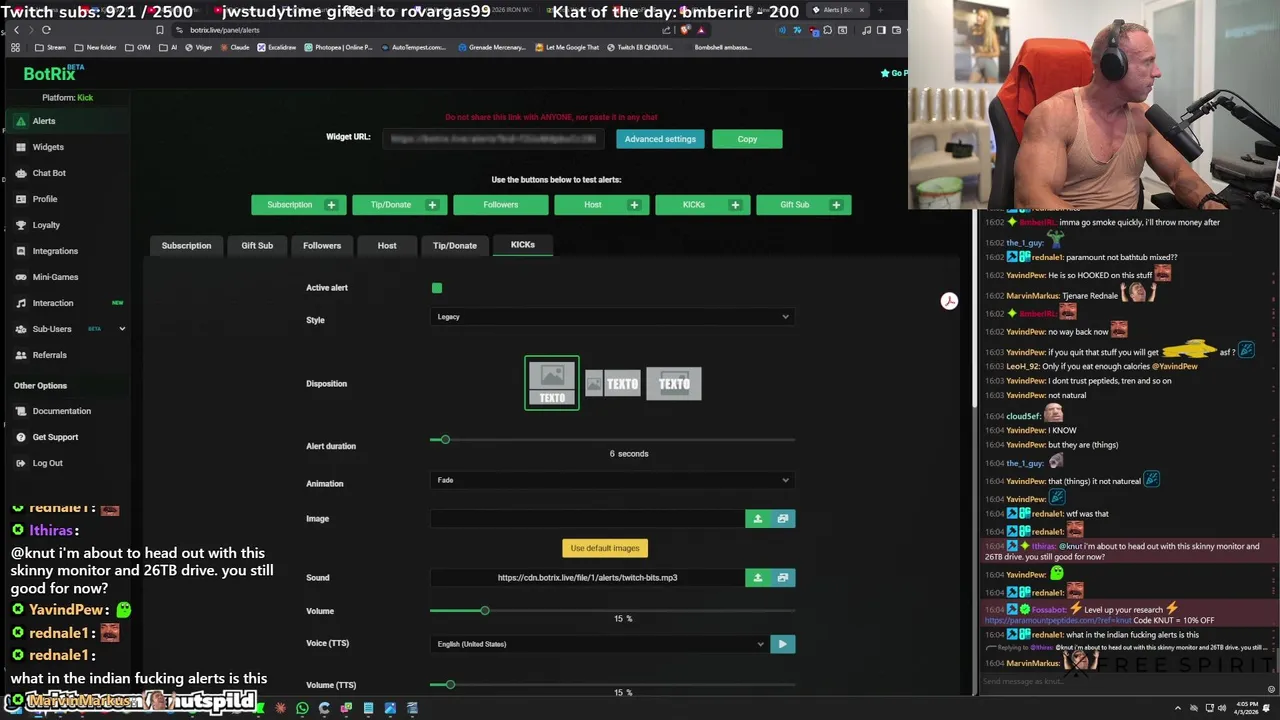
Task: Click the chat Send message box
Action: (x=1122, y=682)
